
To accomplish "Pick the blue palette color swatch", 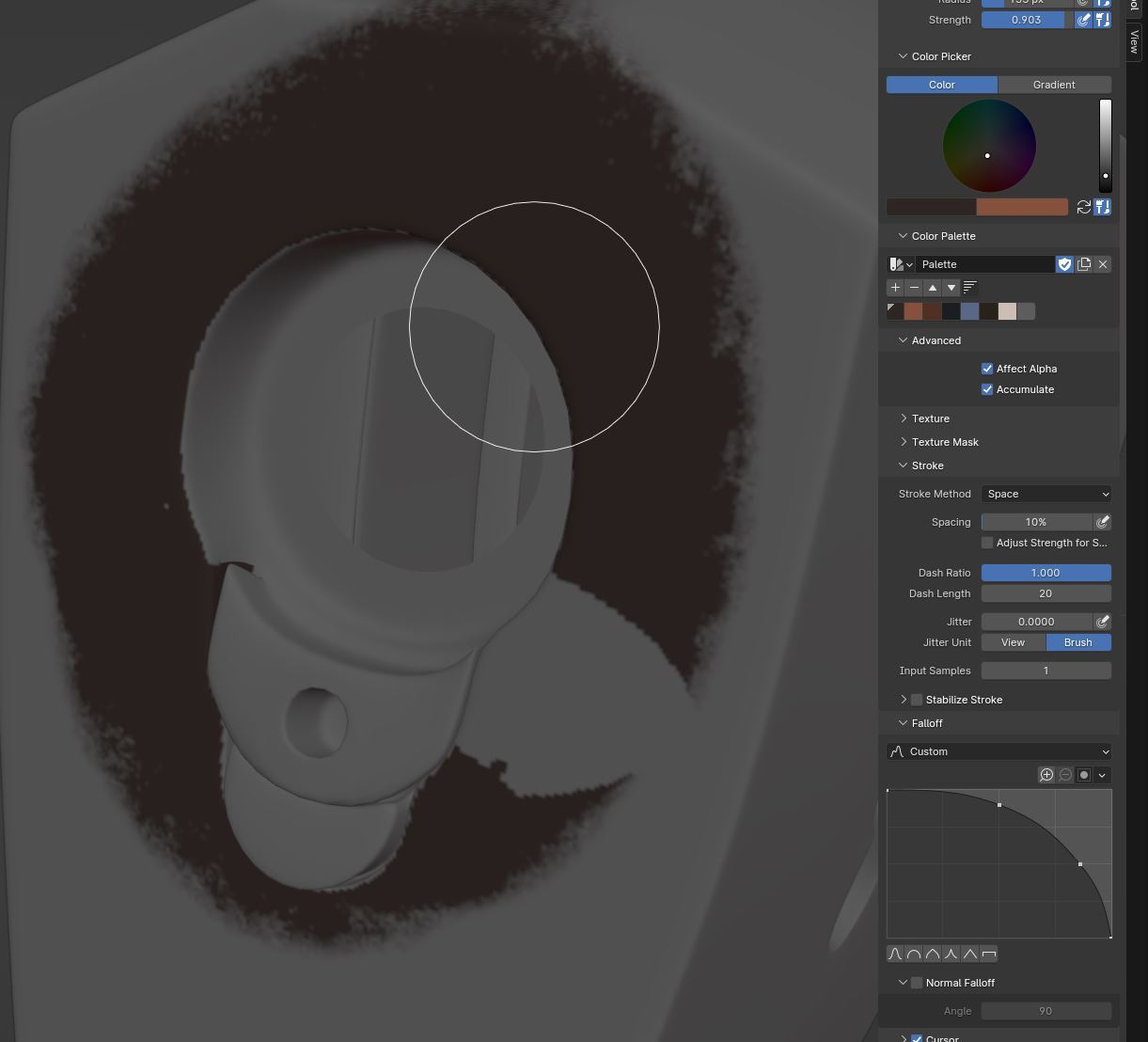I will [969, 311].
